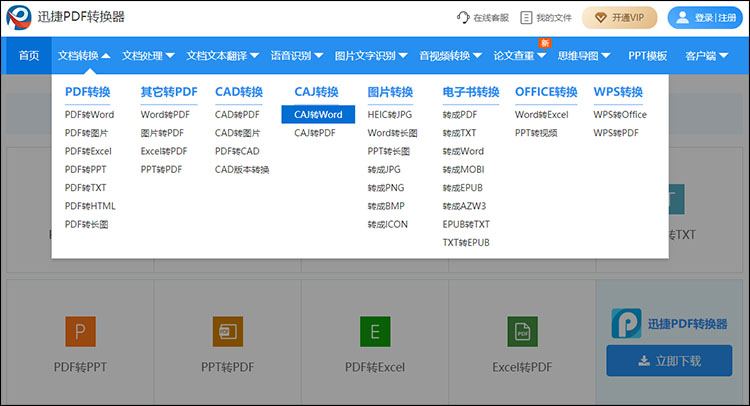Choose 转成ICON entry
Screen dimensions: 750x406
387,224
